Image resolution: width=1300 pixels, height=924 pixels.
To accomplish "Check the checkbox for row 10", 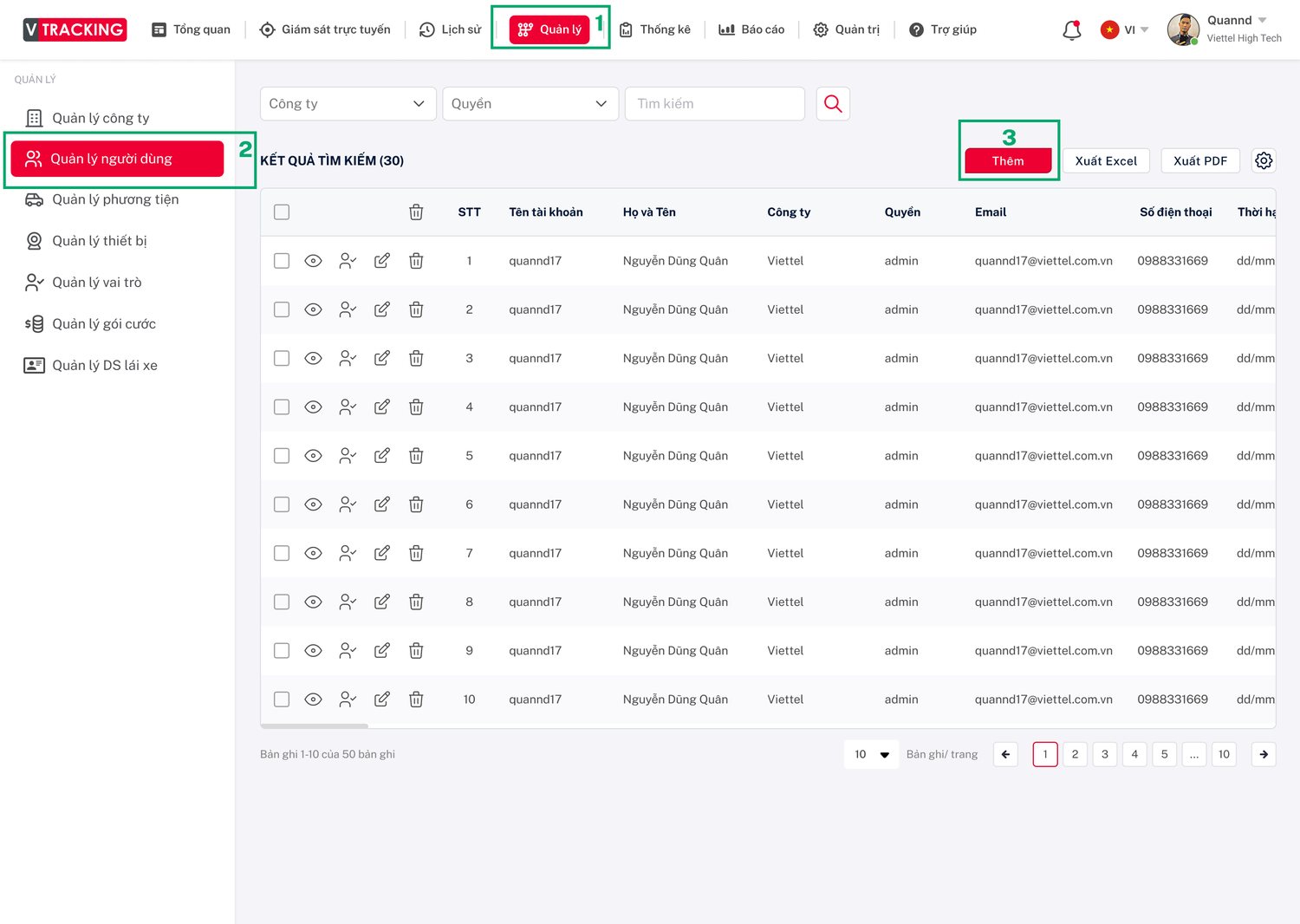I will (x=282, y=699).
